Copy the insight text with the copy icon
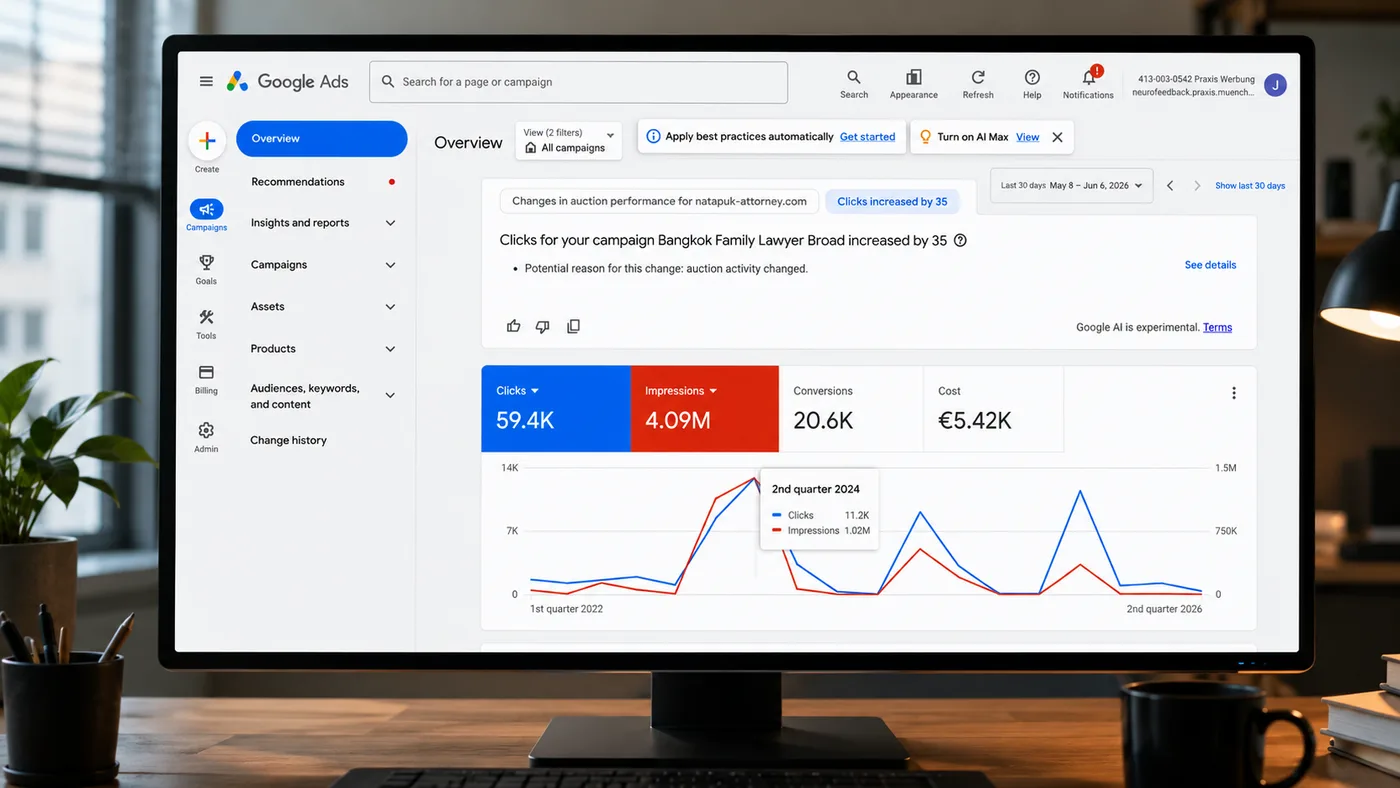The width and height of the screenshot is (1400, 788). tap(573, 326)
